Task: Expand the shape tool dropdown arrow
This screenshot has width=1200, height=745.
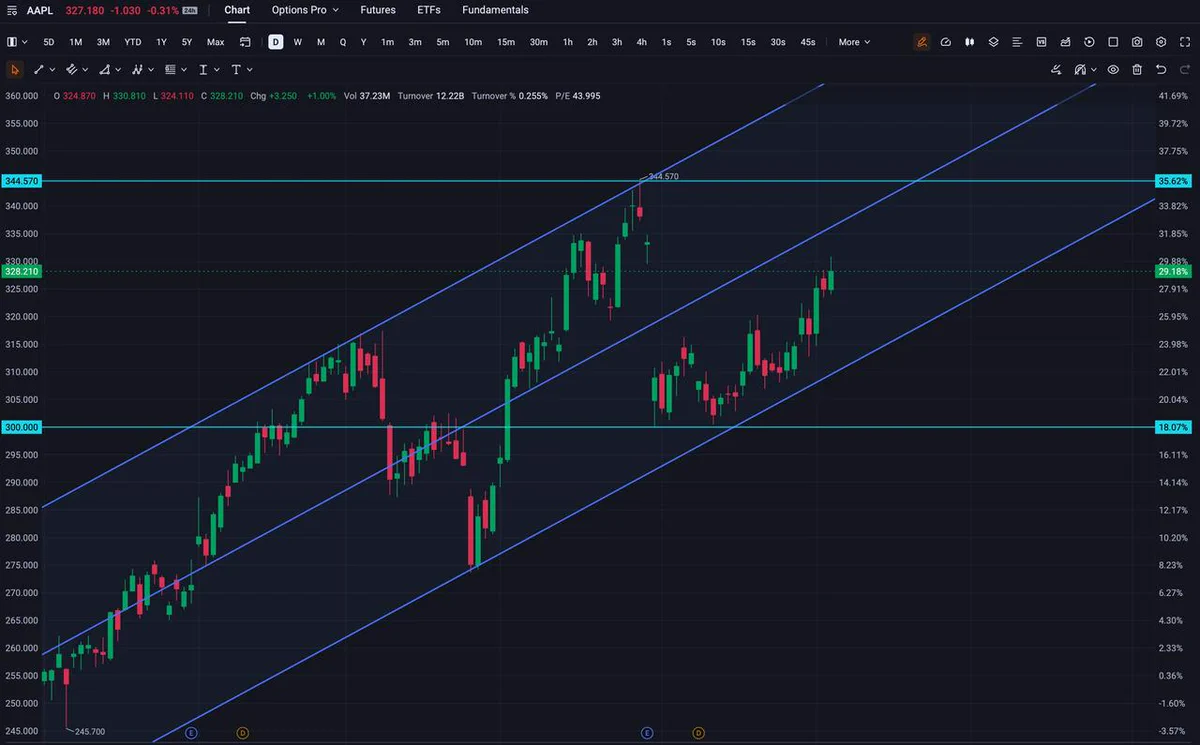Action: click(x=118, y=70)
